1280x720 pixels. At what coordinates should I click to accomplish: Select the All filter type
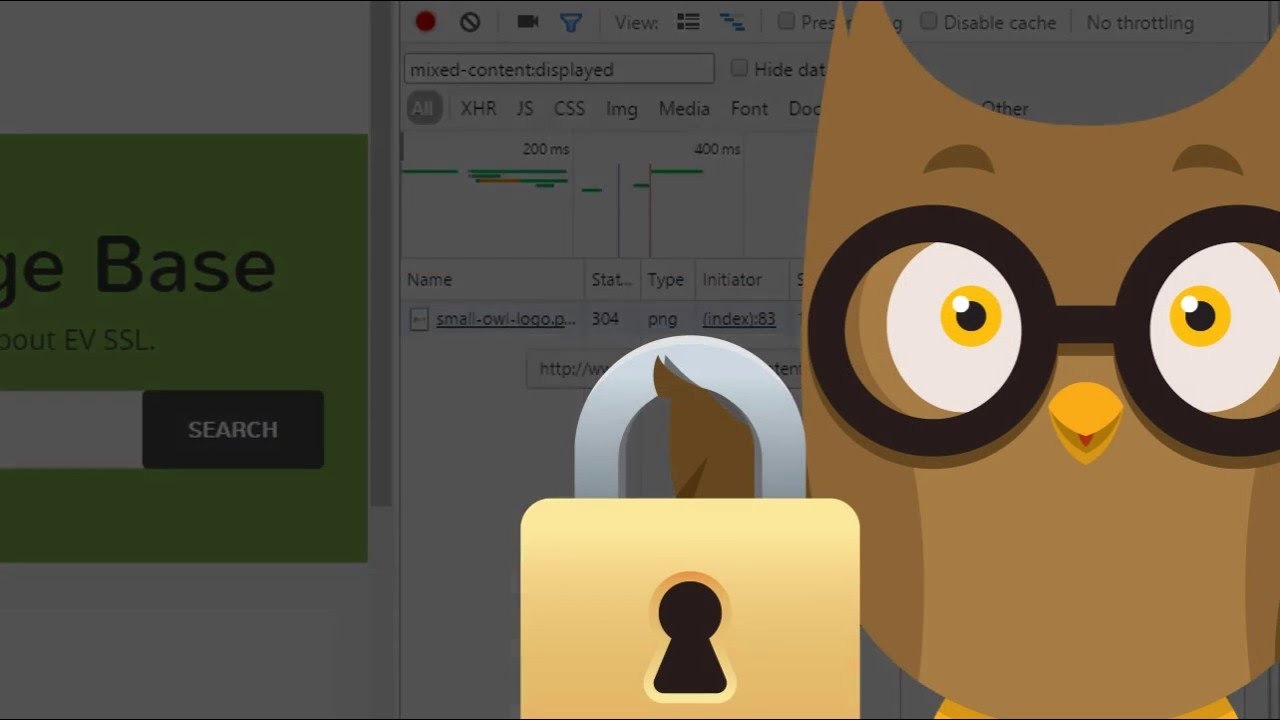(423, 109)
